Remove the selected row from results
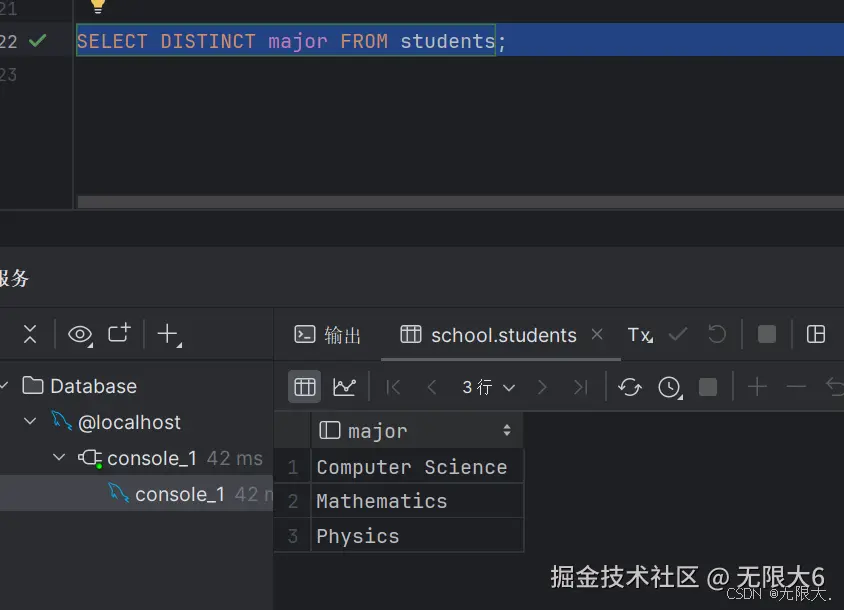844x610 pixels. coord(795,386)
